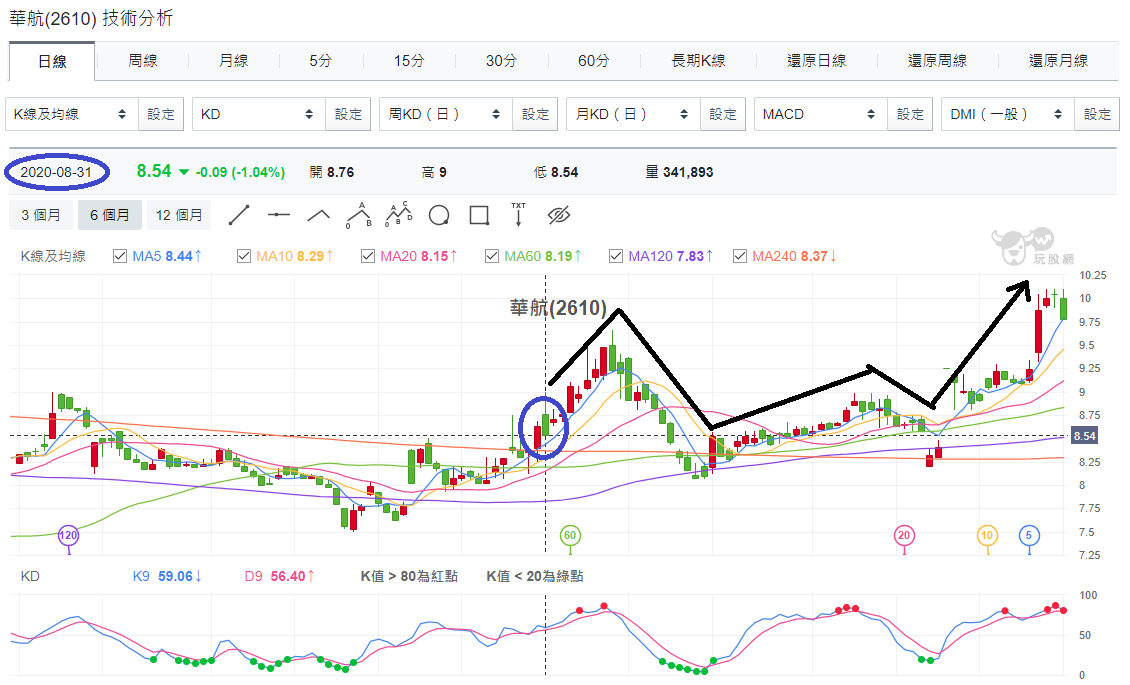1130x685 pixels.
Task: Select the 12 個月 range button
Action: (179, 215)
